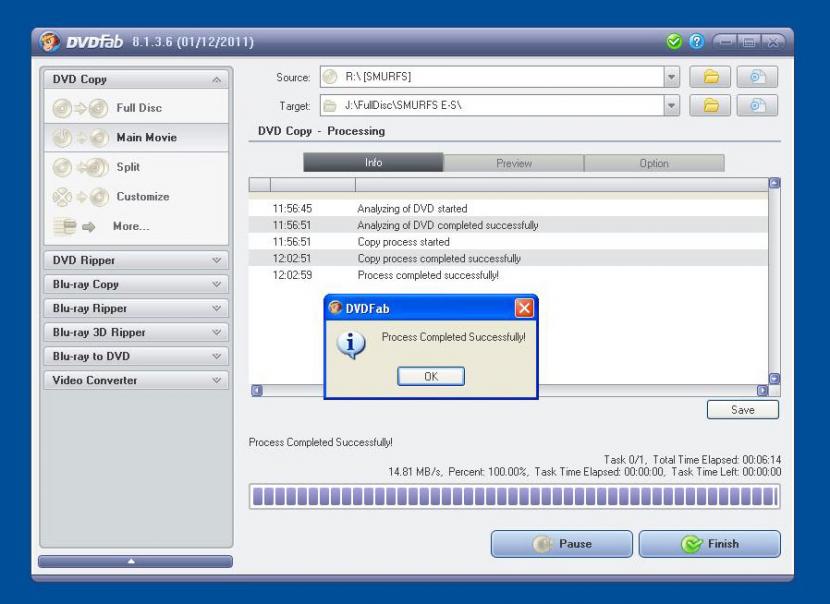Click the info icon in the DVDFab dialog
830x604 pixels.
[x=350, y=345]
